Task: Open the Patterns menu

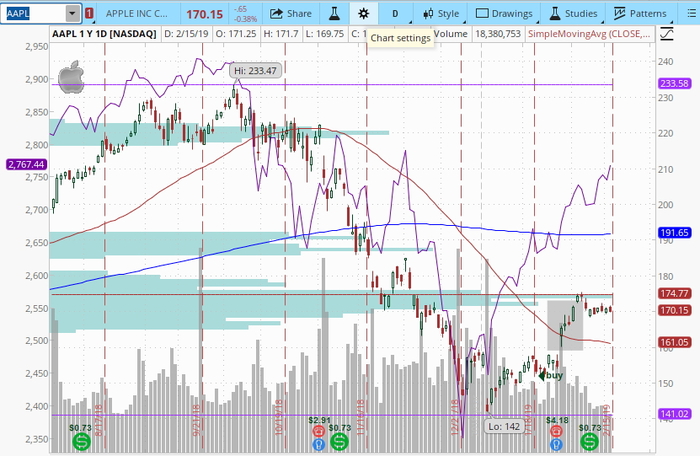Action: pos(640,14)
